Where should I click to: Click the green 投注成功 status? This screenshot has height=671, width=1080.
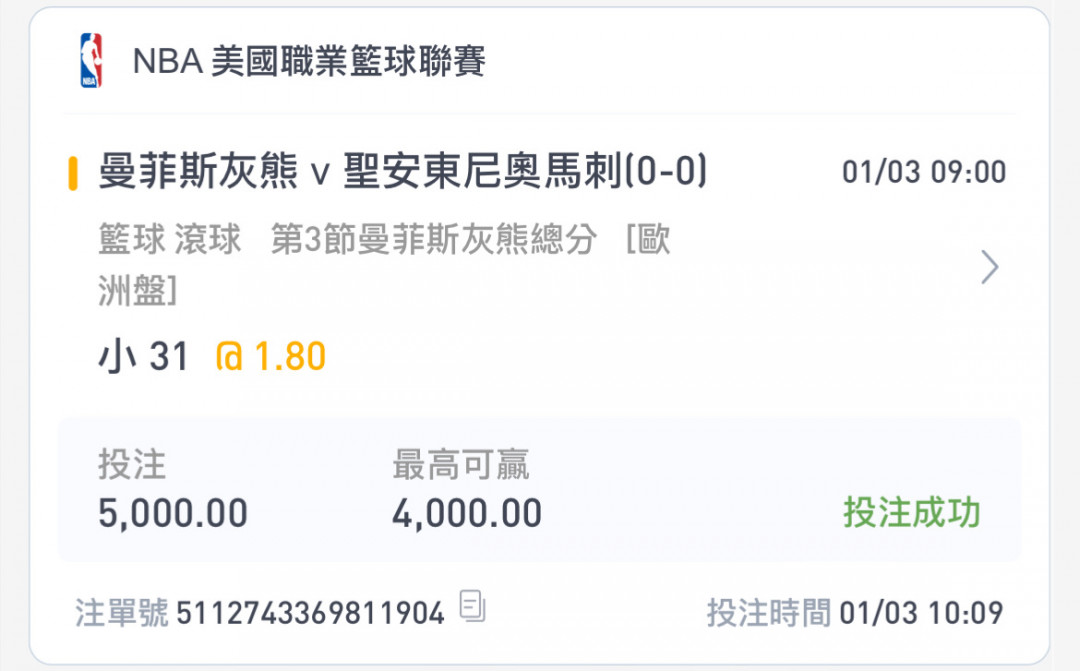(x=912, y=513)
